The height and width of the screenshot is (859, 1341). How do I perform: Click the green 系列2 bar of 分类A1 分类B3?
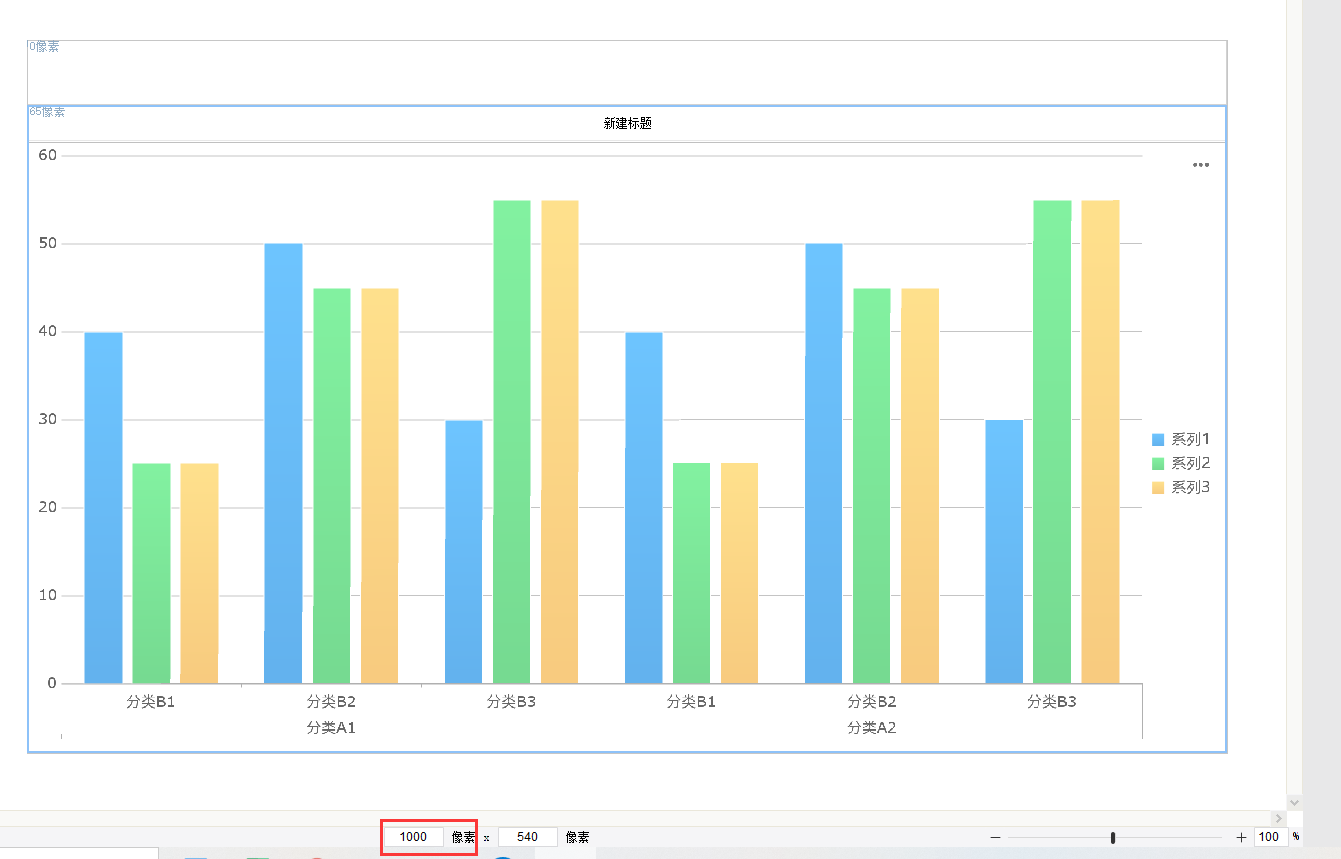click(x=512, y=442)
